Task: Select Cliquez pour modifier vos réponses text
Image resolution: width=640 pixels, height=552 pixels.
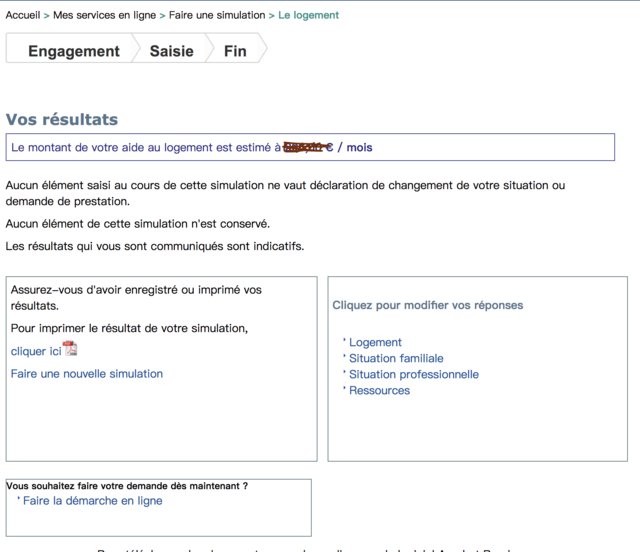Action: [427, 305]
